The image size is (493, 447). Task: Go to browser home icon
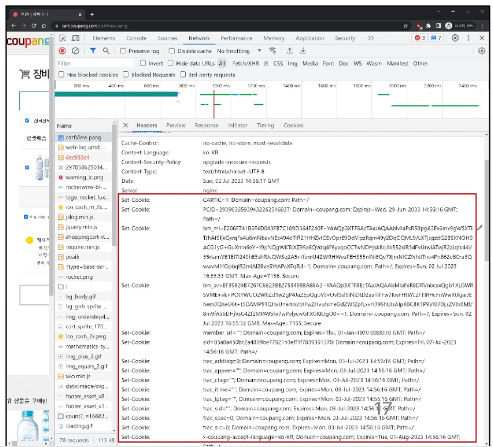44,26
